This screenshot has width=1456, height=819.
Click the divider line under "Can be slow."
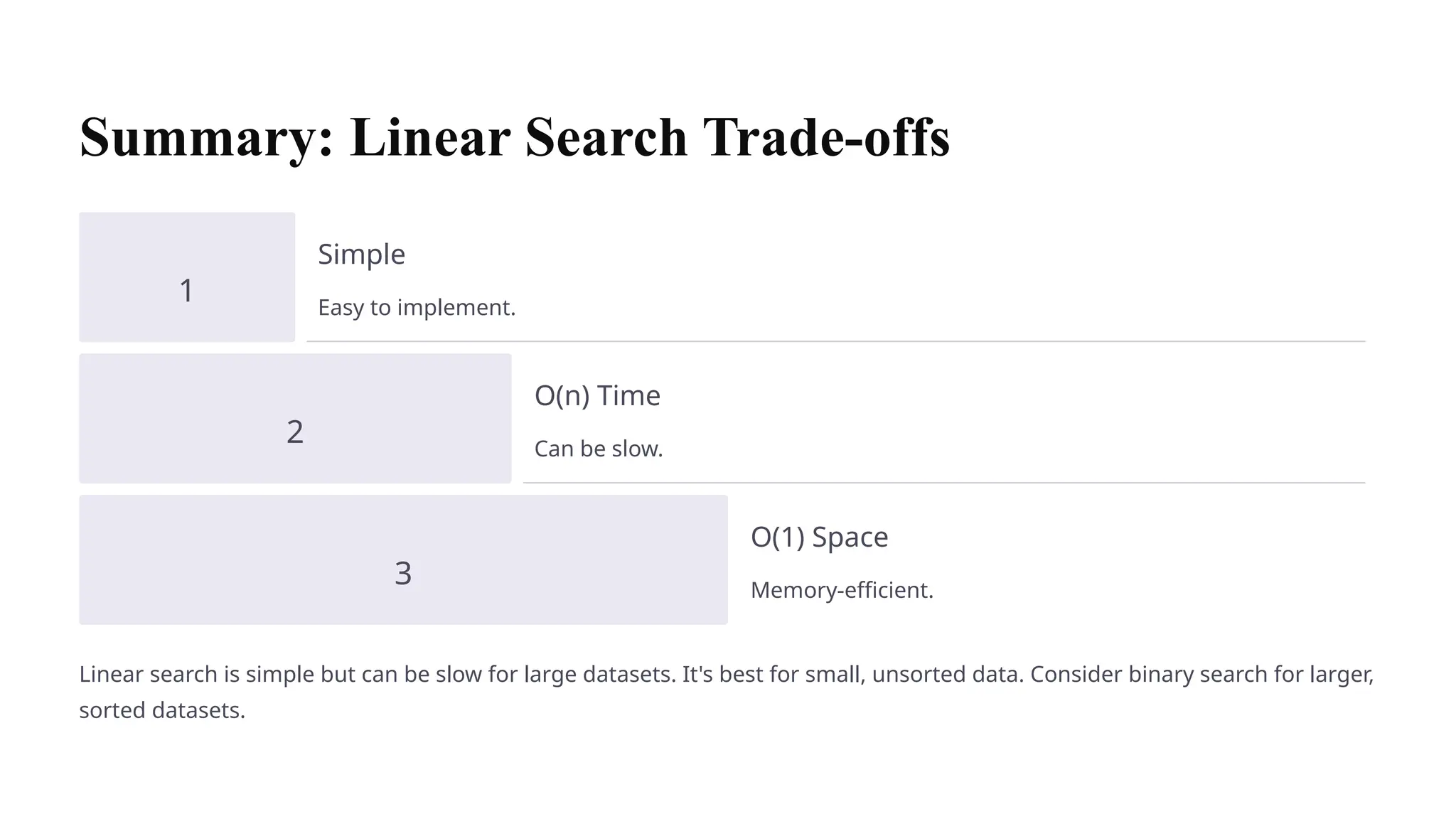[x=944, y=483]
